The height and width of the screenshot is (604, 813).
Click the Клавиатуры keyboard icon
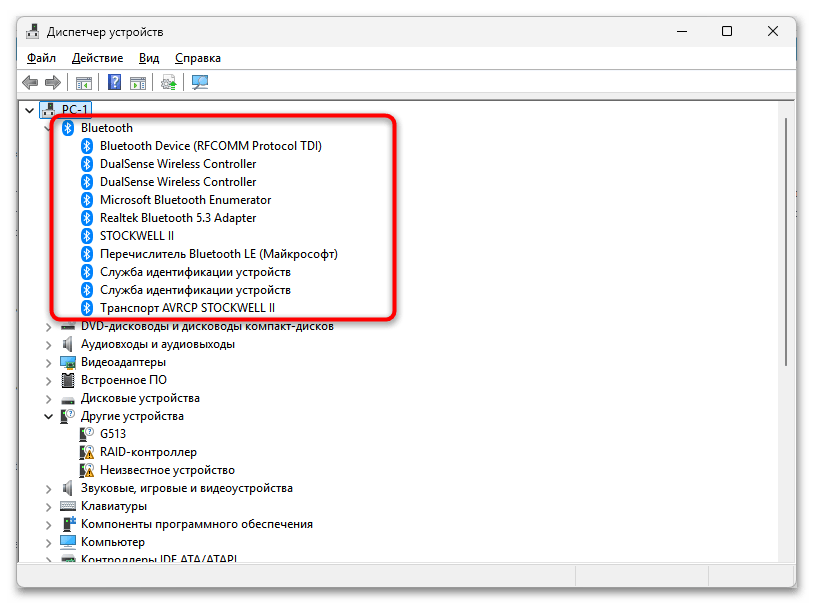tap(68, 506)
